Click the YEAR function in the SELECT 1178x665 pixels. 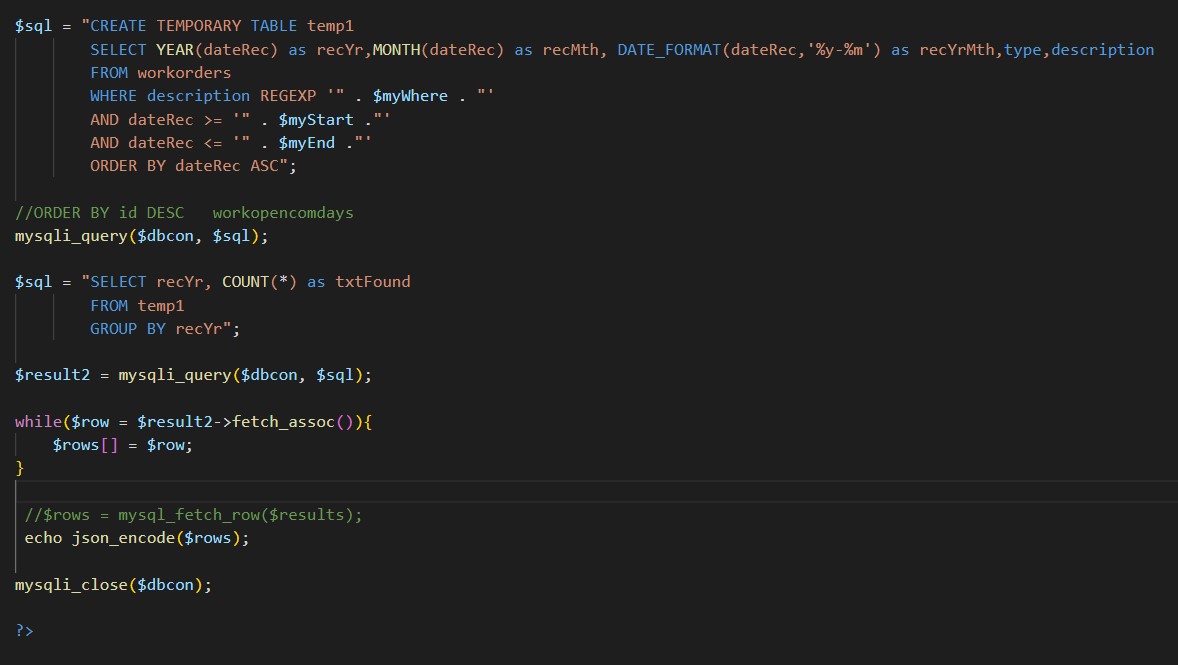[x=175, y=49]
